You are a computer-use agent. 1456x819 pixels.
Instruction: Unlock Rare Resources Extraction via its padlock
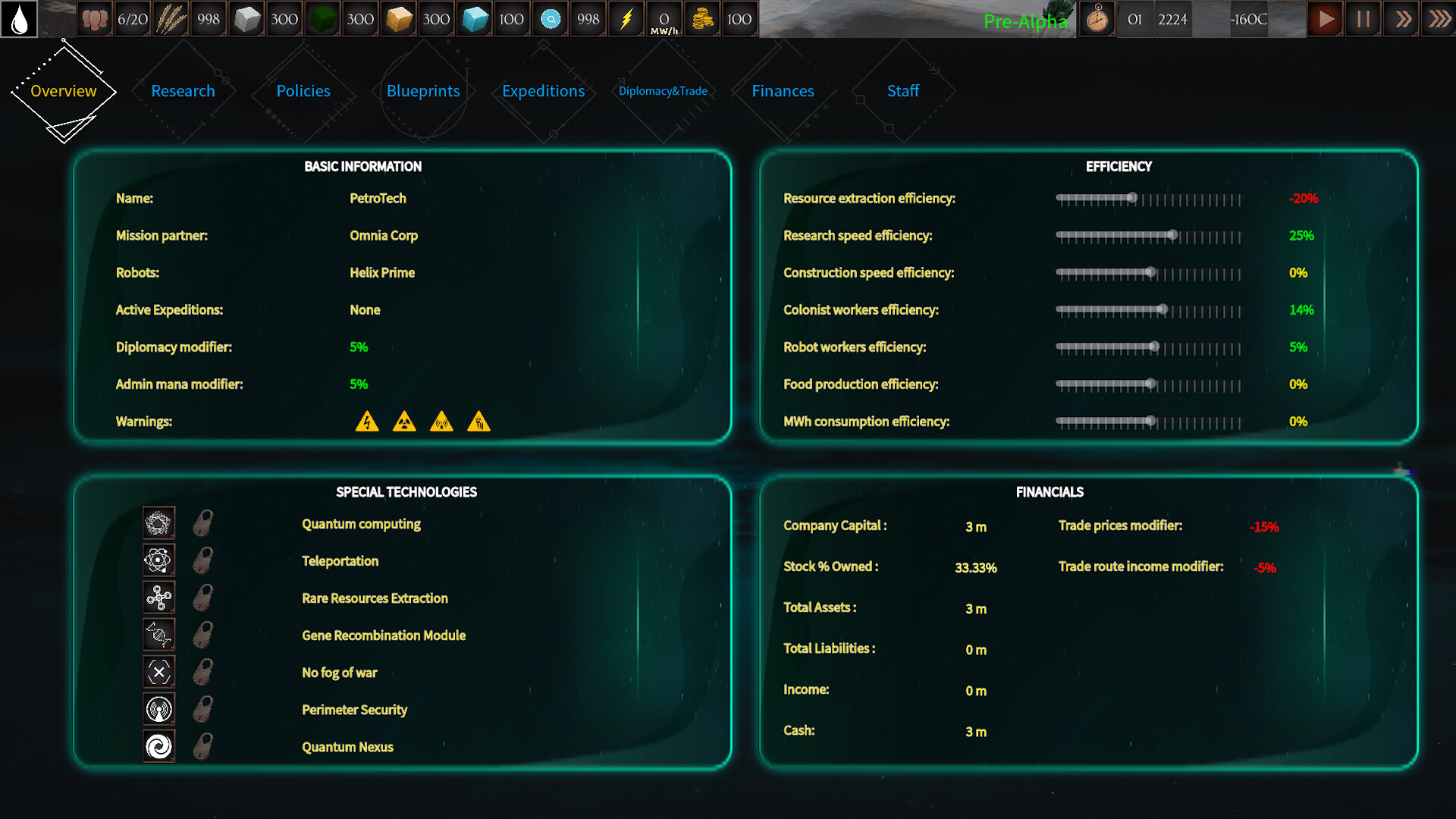point(202,597)
